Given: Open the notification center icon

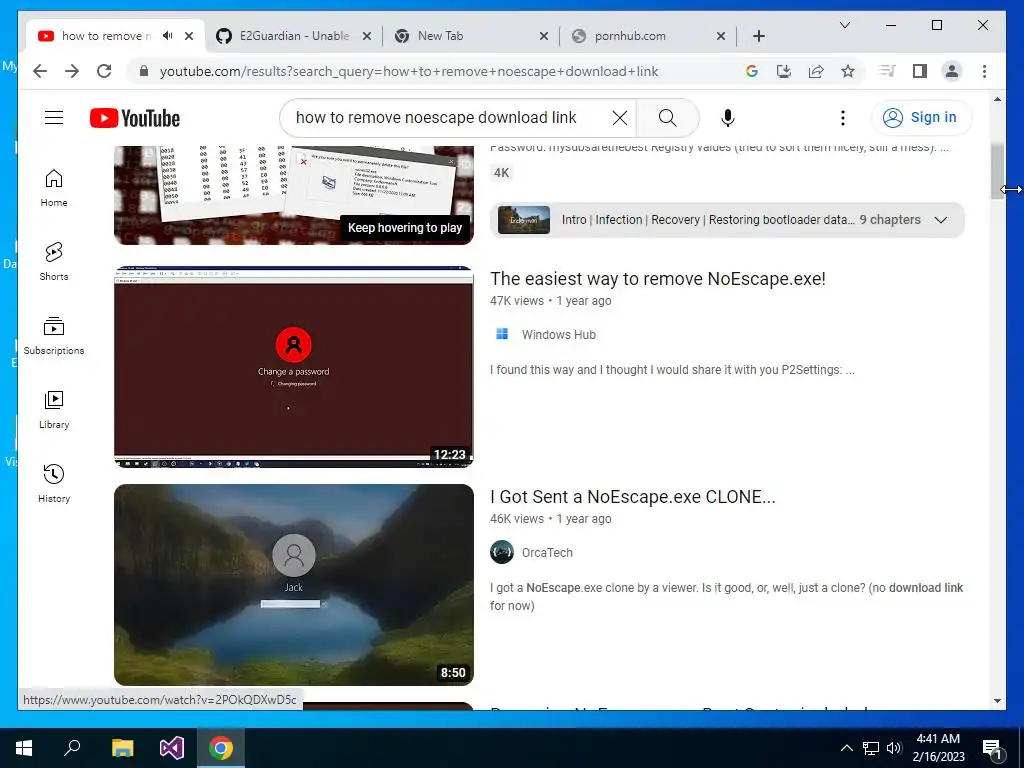Looking at the screenshot, I should pos(991,748).
